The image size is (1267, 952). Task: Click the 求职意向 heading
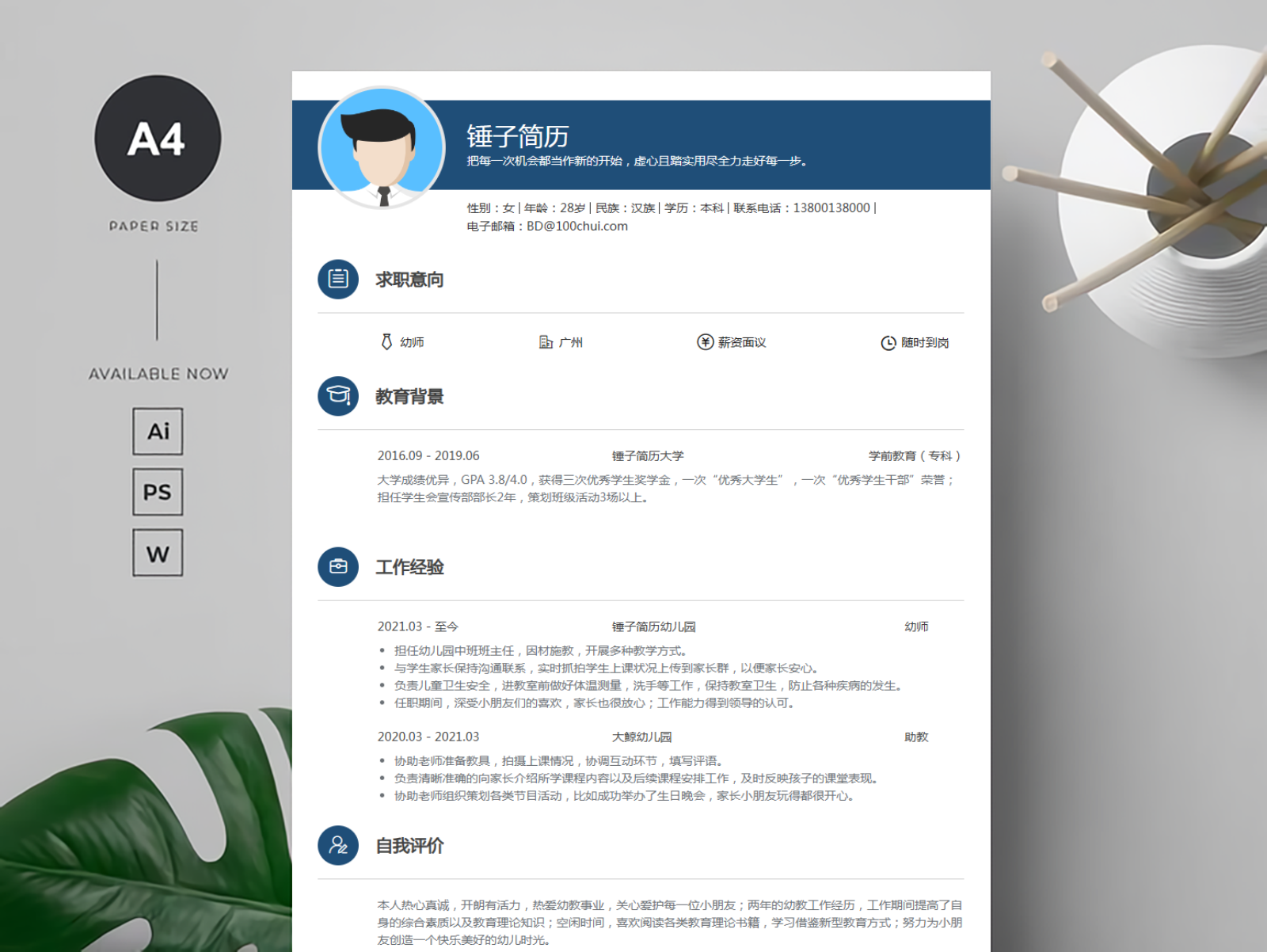point(409,280)
